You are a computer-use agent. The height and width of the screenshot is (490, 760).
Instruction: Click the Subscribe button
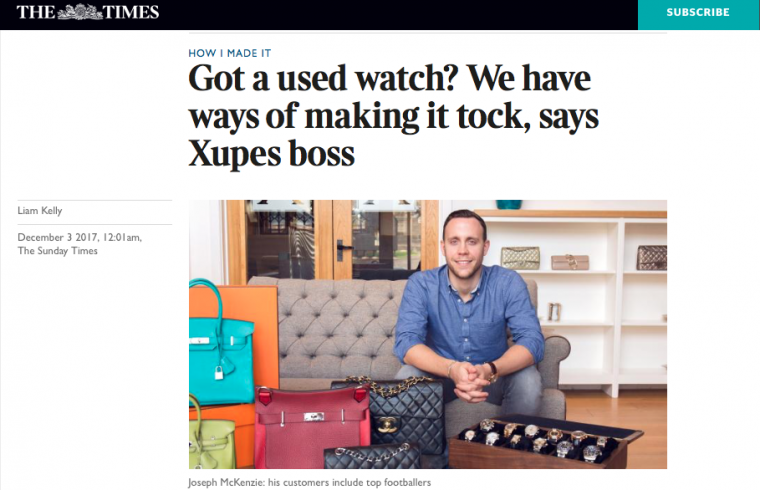pos(698,14)
